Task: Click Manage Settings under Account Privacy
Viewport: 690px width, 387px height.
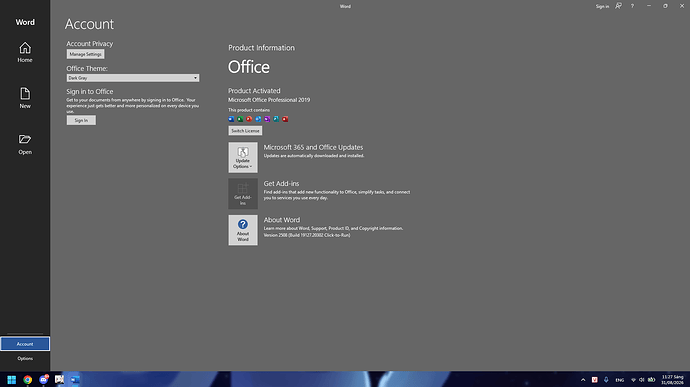Action: [x=85, y=54]
